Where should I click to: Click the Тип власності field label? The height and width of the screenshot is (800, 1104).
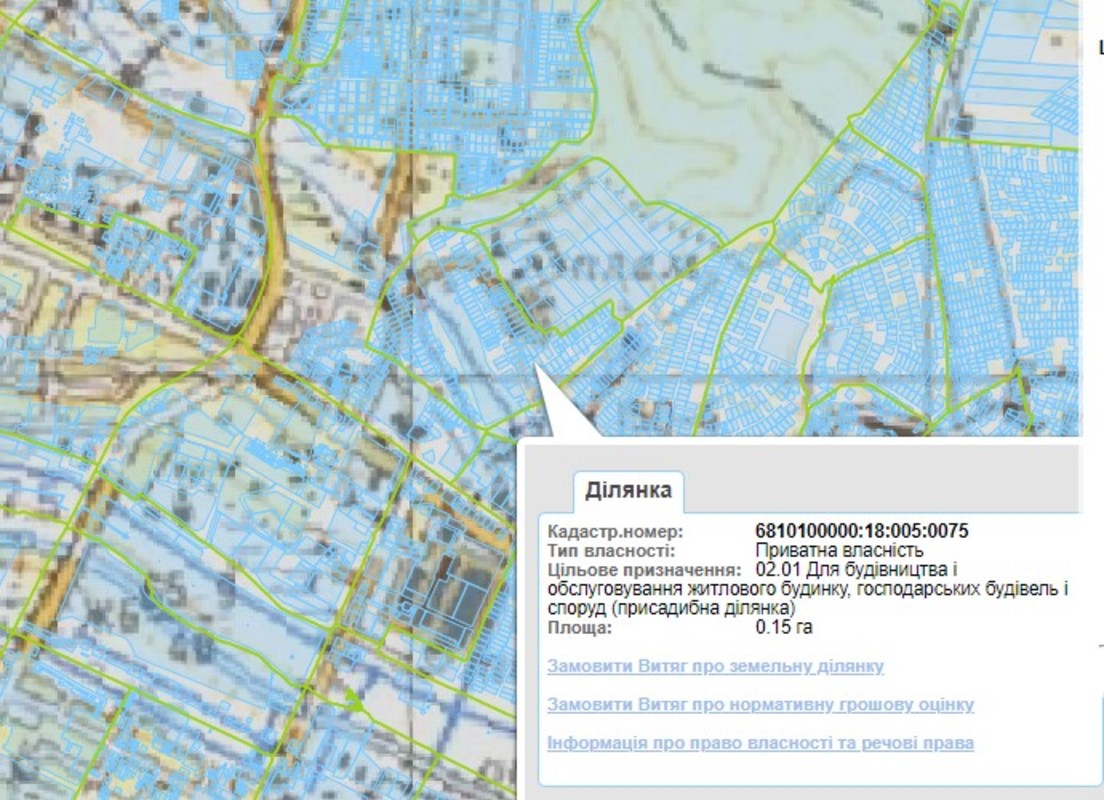point(611,550)
